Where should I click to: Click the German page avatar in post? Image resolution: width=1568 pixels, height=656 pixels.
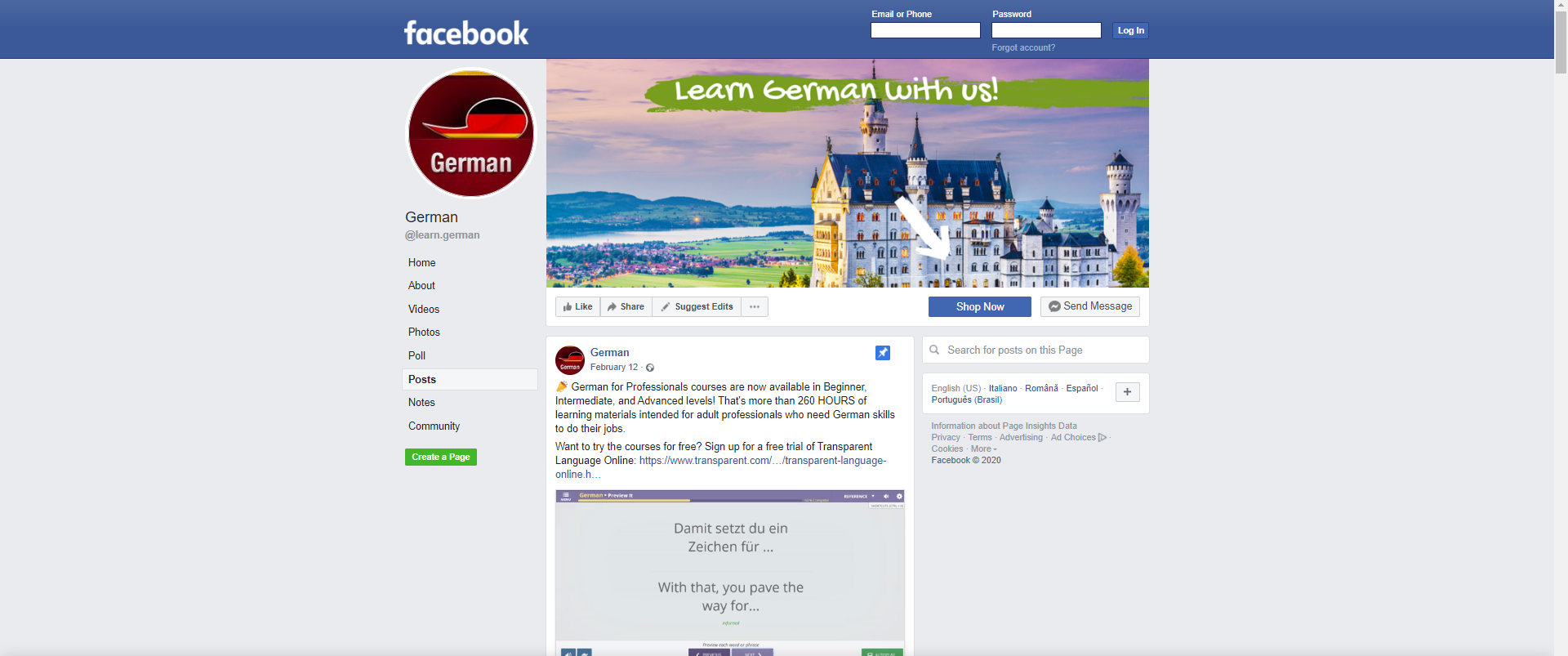[570, 360]
